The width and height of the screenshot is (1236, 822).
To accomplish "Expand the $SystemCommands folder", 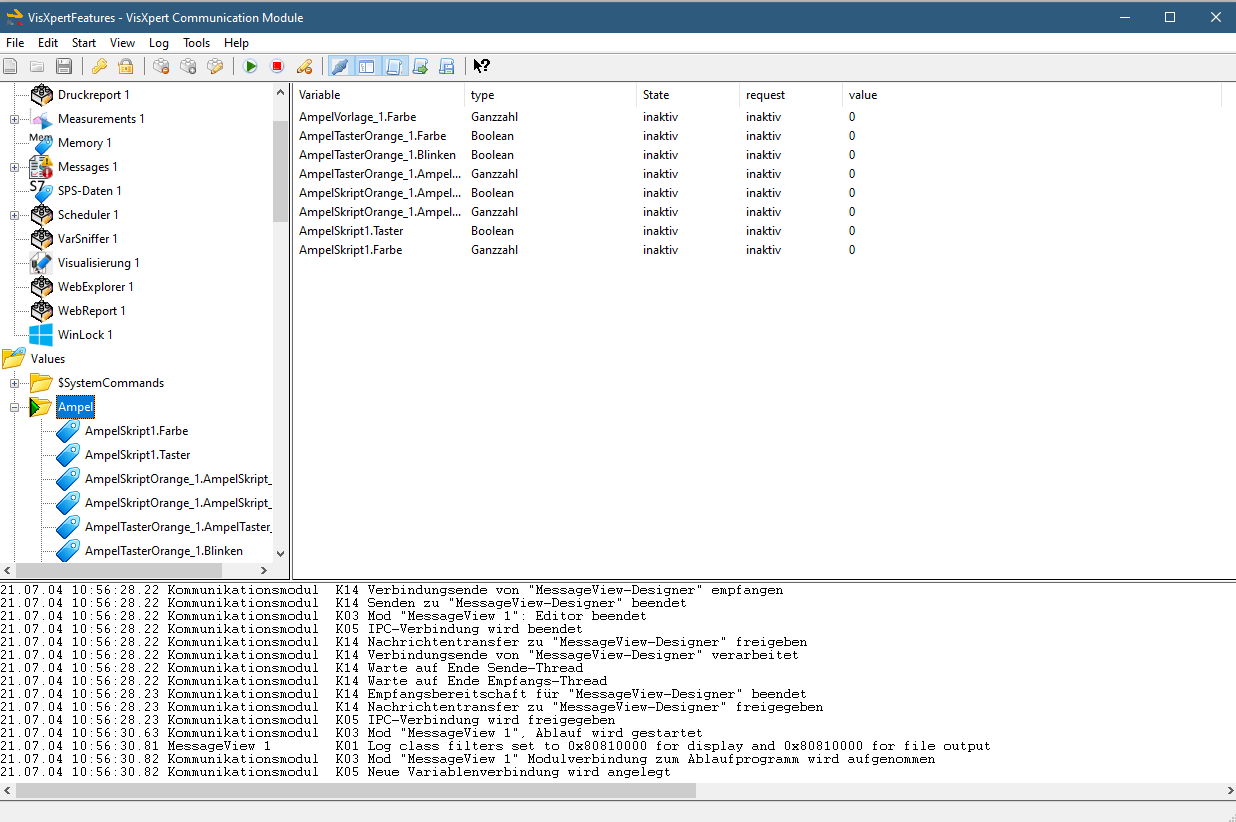I will [x=12, y=383].
